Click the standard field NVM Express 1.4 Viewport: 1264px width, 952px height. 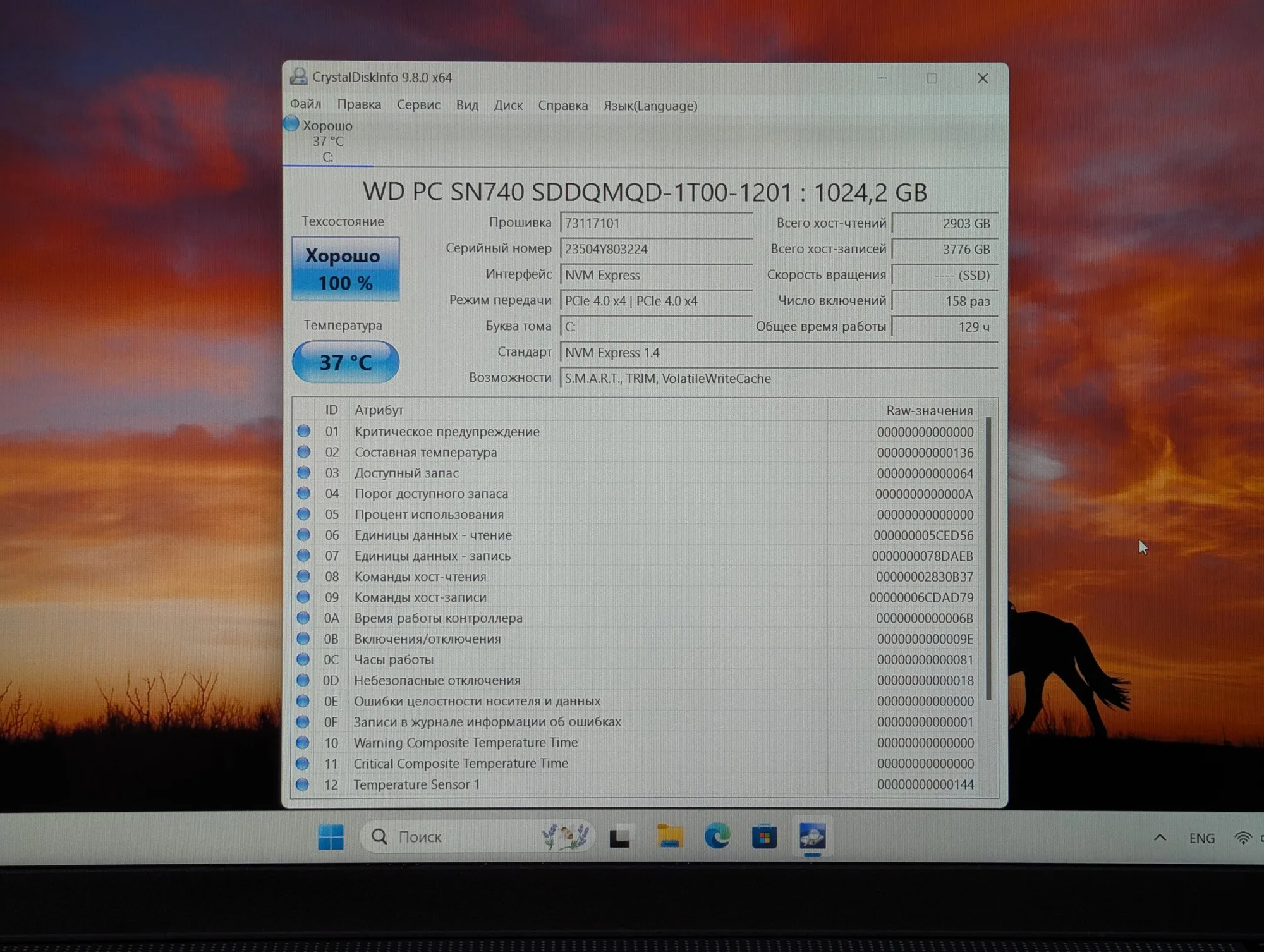779,353
